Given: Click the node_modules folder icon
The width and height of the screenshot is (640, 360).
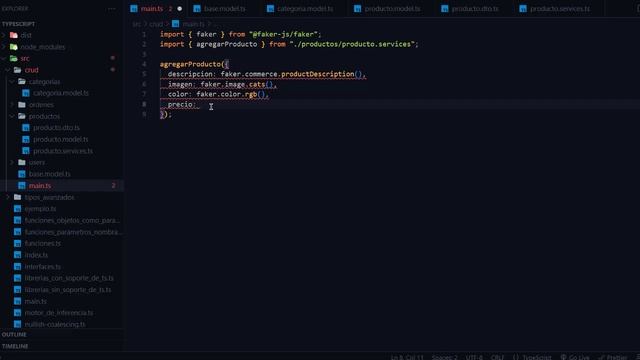Looking at the screenshot, I should tap(14, 47).
